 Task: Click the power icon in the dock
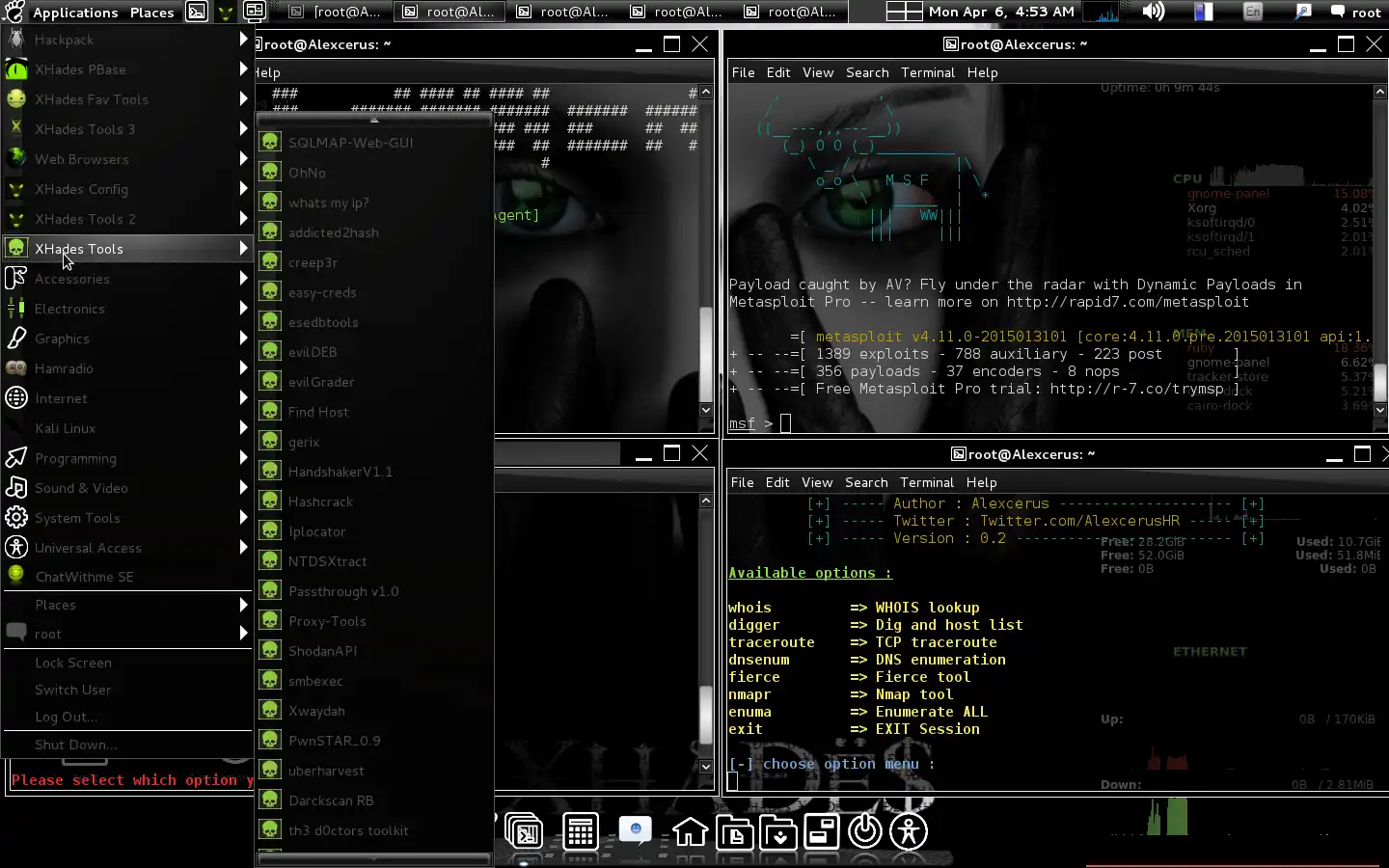pos(865,831)
